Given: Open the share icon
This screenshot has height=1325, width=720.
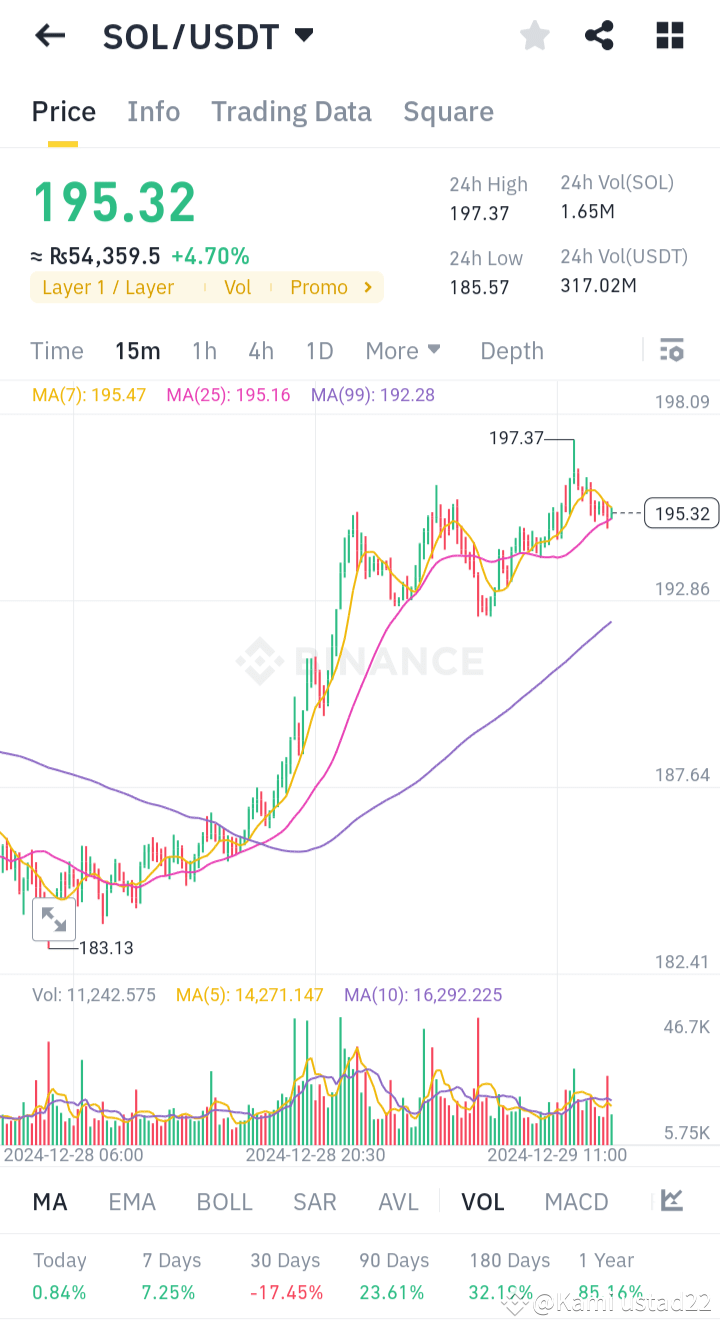Looking at the screenshot, I should click(x=599, y=35).
